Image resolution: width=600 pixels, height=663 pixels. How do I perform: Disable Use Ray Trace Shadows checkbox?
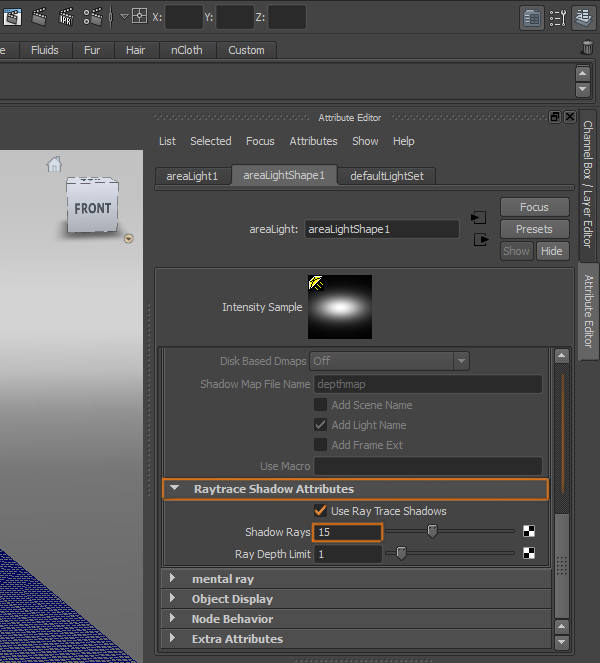(x=320, y=511)
